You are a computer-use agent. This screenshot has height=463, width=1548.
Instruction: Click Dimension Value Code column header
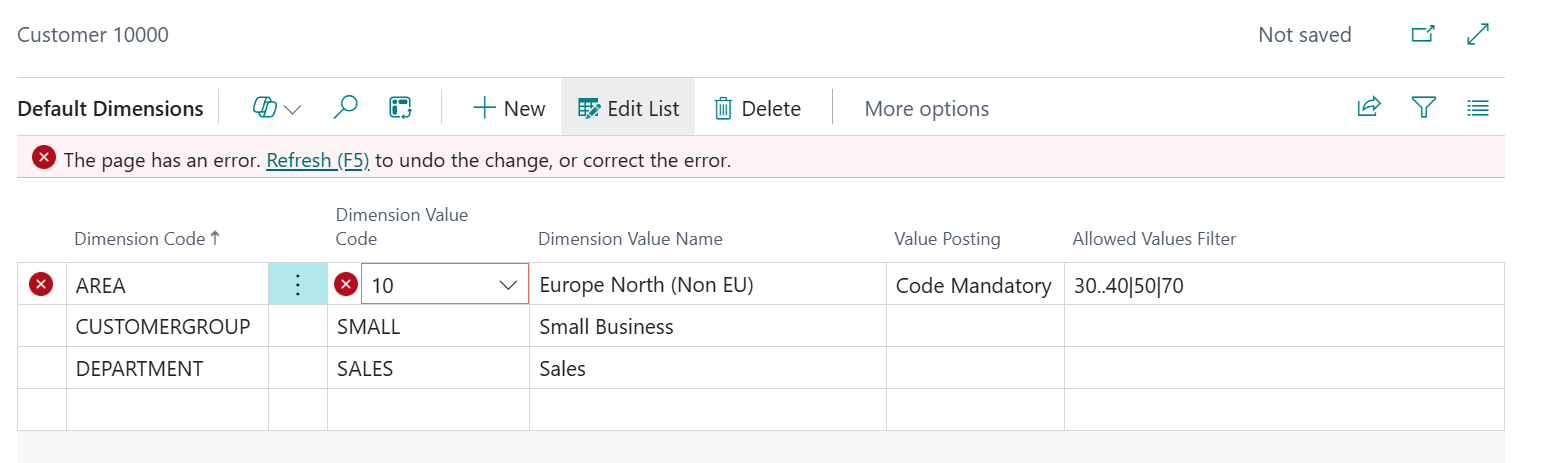pyautogui.click(x=402, y=227)
